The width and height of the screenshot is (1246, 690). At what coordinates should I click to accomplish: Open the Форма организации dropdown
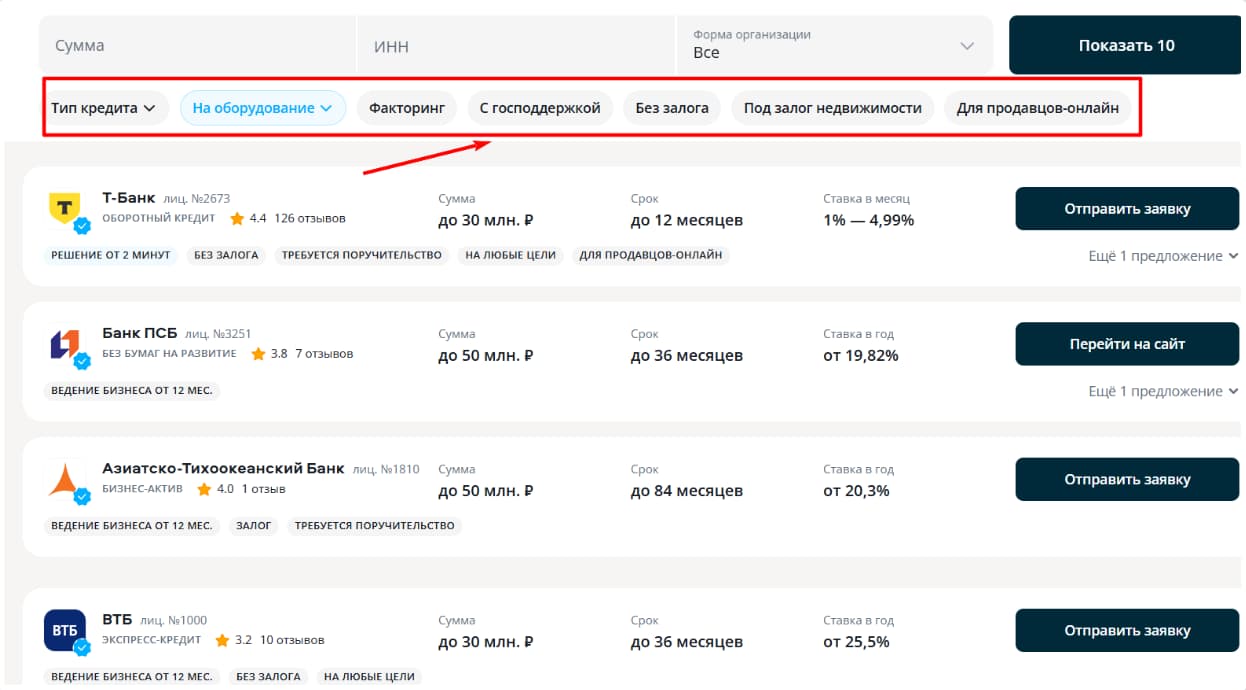click(834, 45)
